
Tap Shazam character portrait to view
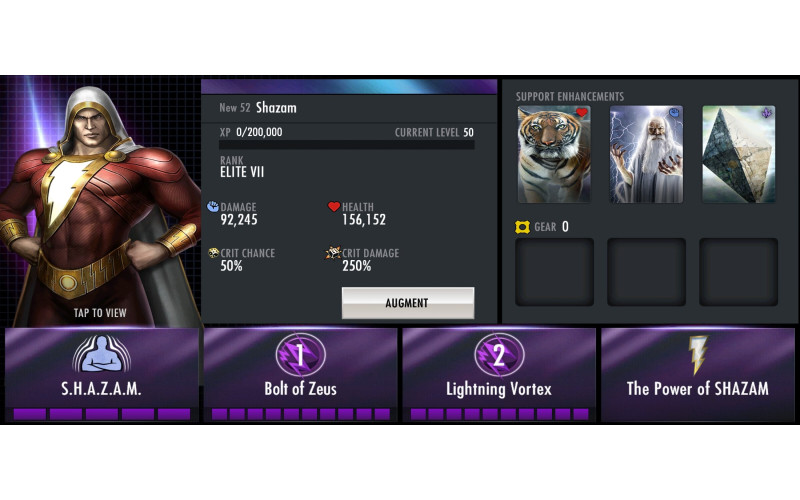[x=101, y=202]
